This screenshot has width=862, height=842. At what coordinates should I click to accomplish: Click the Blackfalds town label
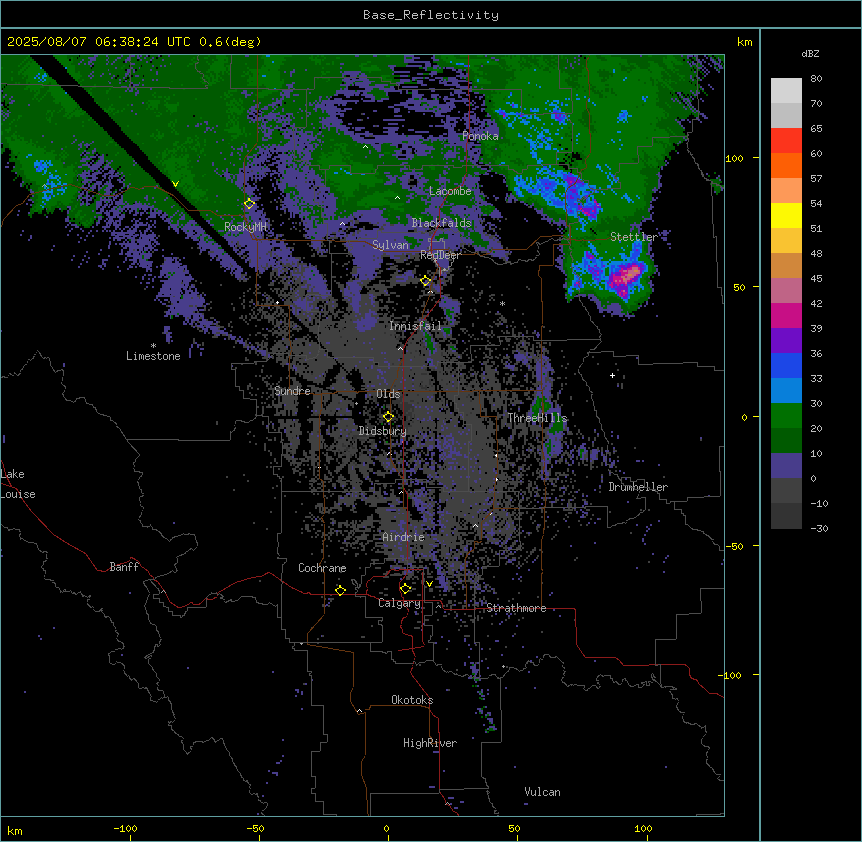coord(441,223)
